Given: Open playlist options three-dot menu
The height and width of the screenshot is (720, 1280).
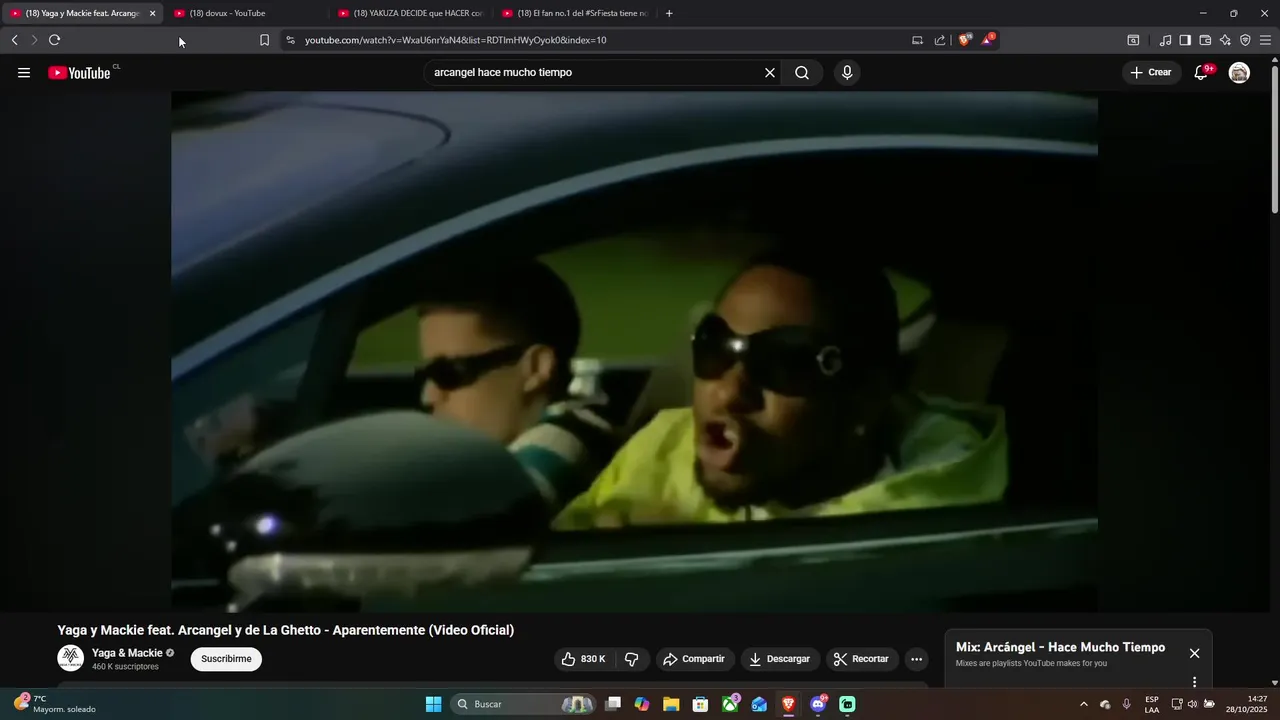Looking at the screenshot, I should 1194,682.
